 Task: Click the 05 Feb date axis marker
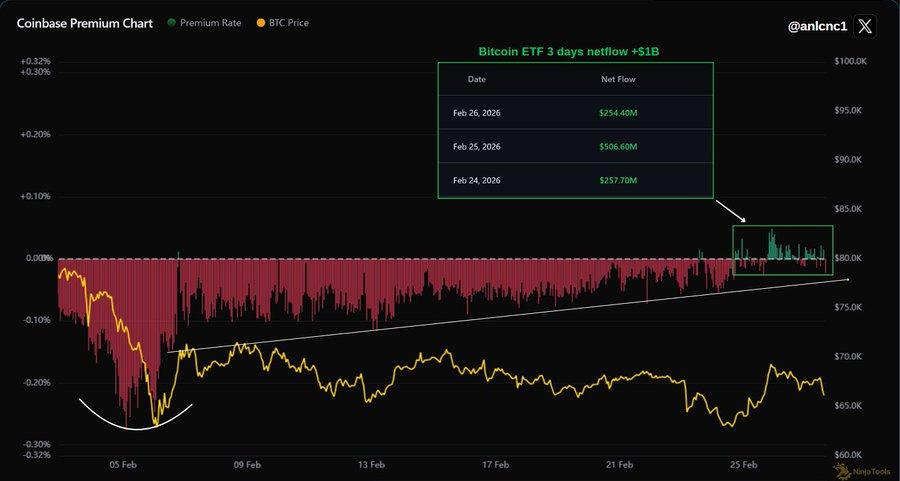123,464
